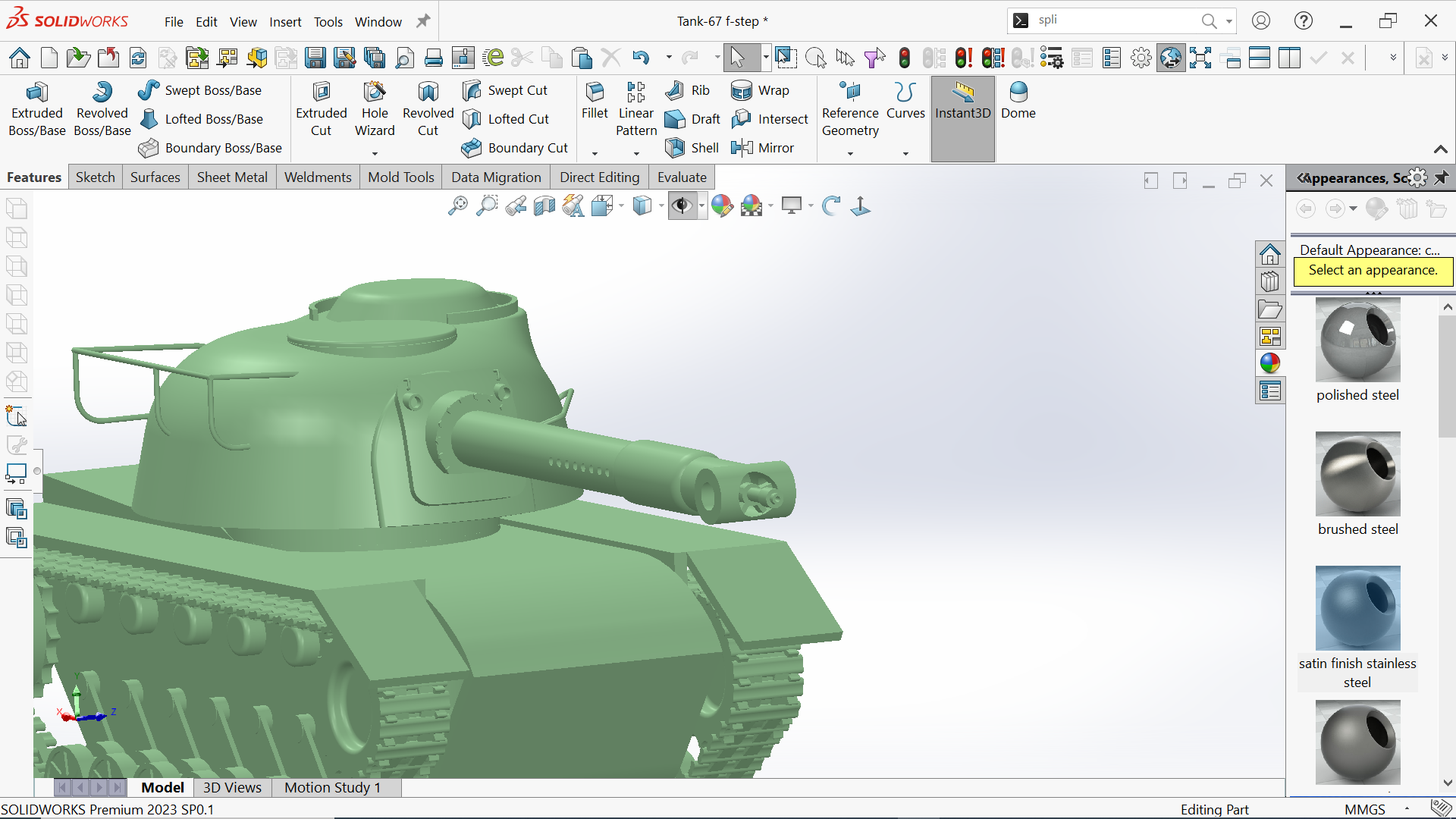Expand the Fillet options dropdown

click(595, 154)
